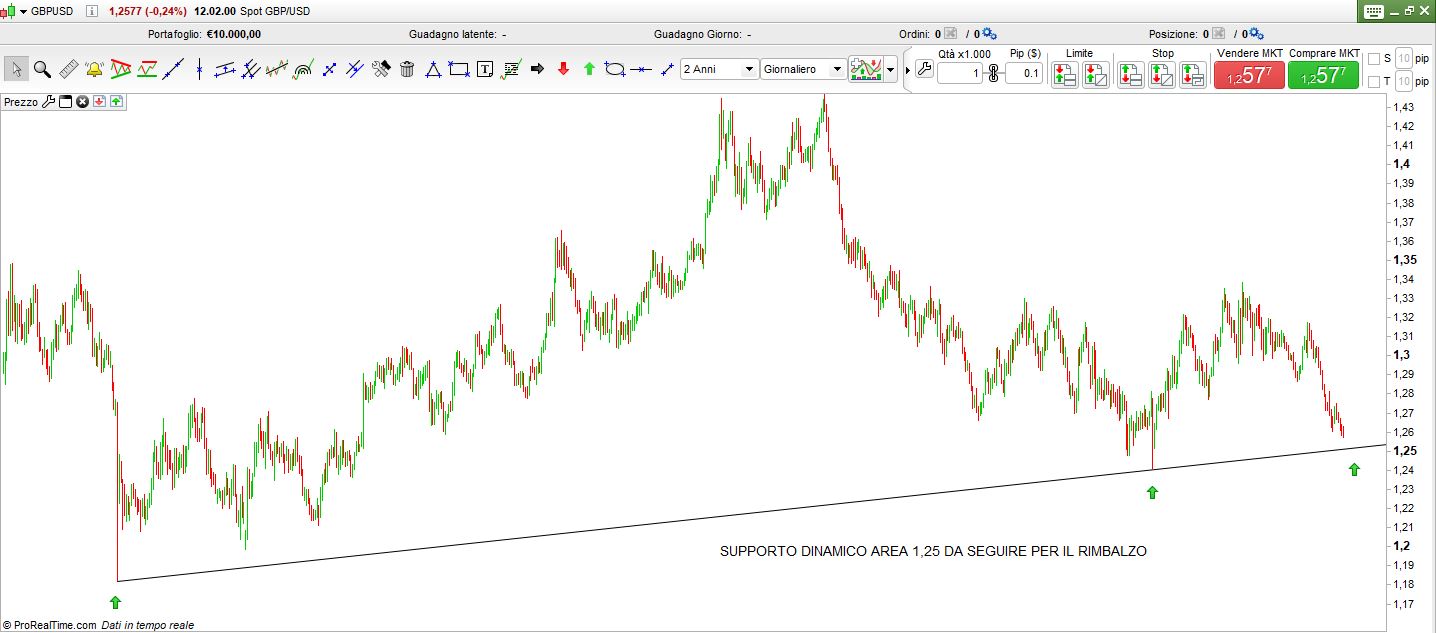Click the Vendere MKT sell button
1436x633 pixels.
[1248, 75]
